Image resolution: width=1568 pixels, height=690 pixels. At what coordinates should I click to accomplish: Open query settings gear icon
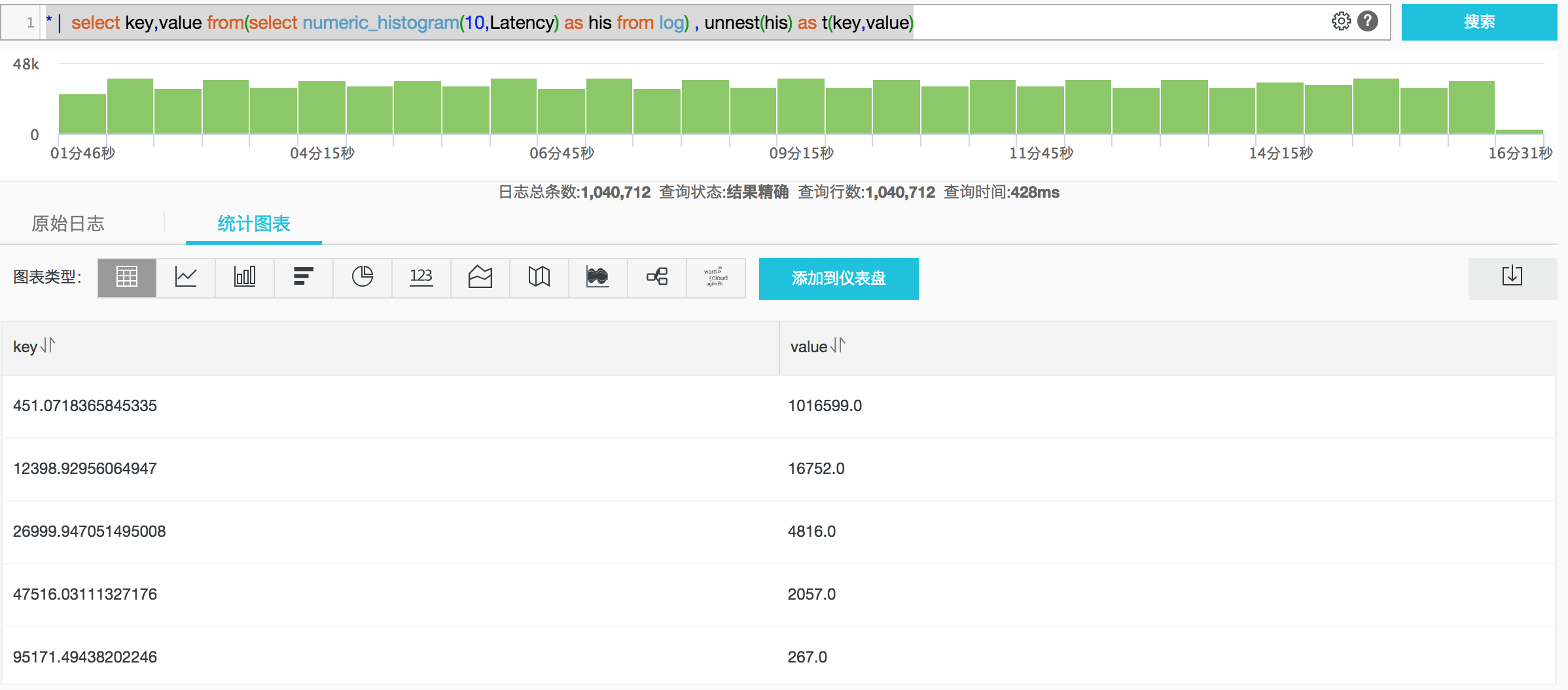1341,22
